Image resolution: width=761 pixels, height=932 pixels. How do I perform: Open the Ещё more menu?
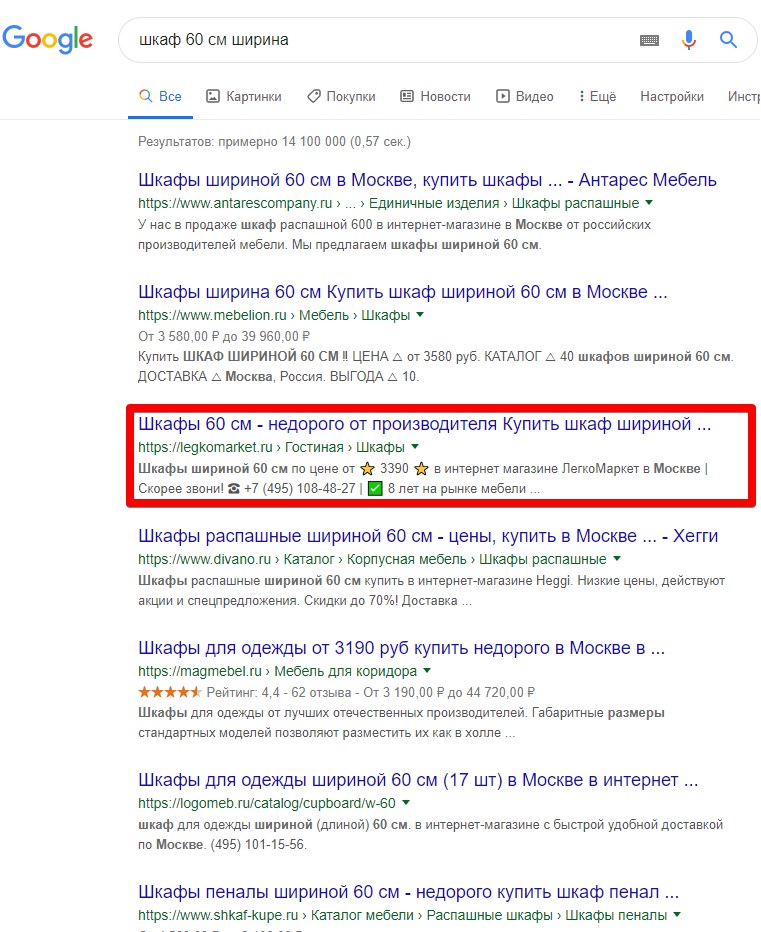coord(598,96)
